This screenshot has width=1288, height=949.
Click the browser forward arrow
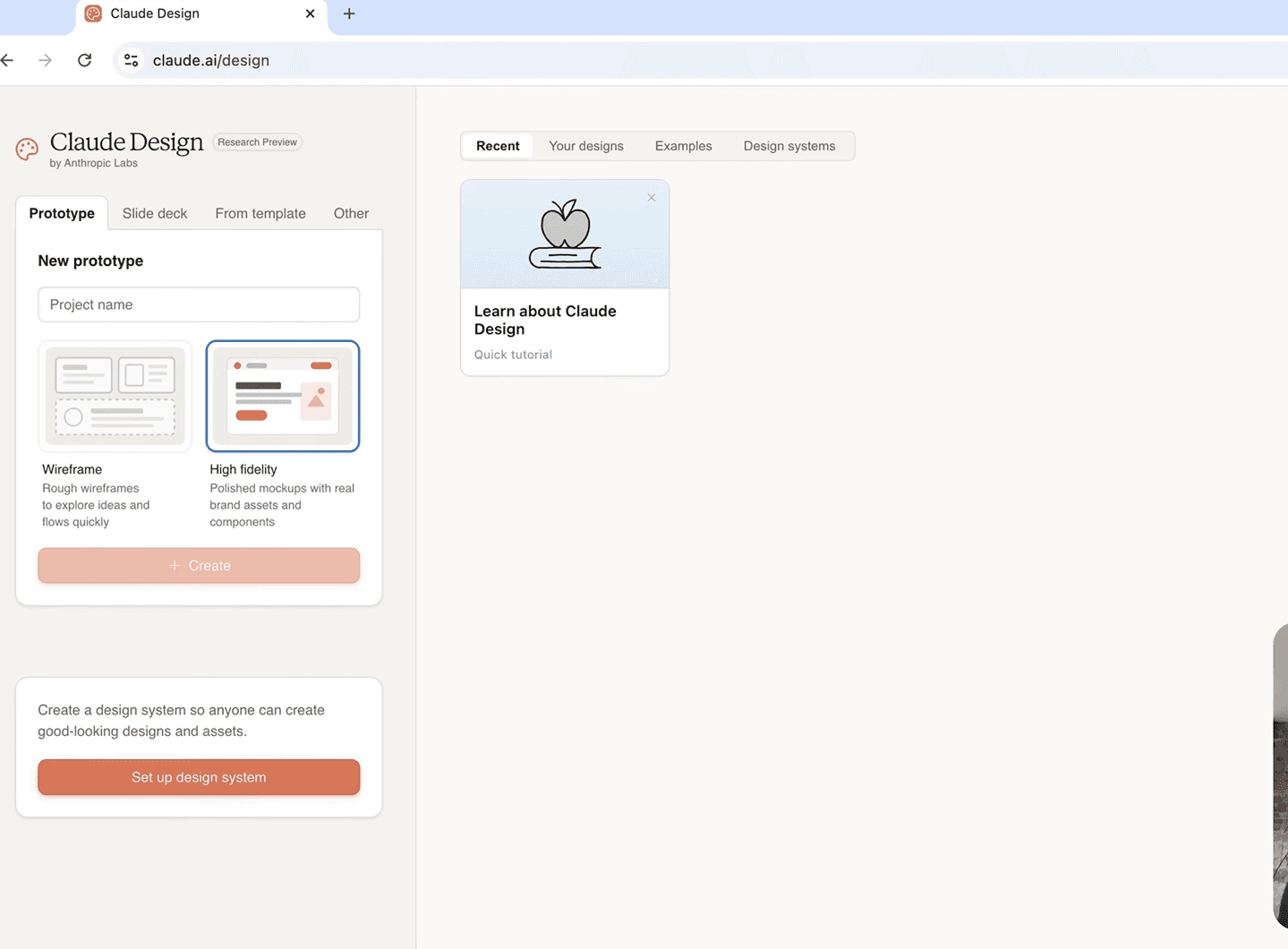[45, 60]
